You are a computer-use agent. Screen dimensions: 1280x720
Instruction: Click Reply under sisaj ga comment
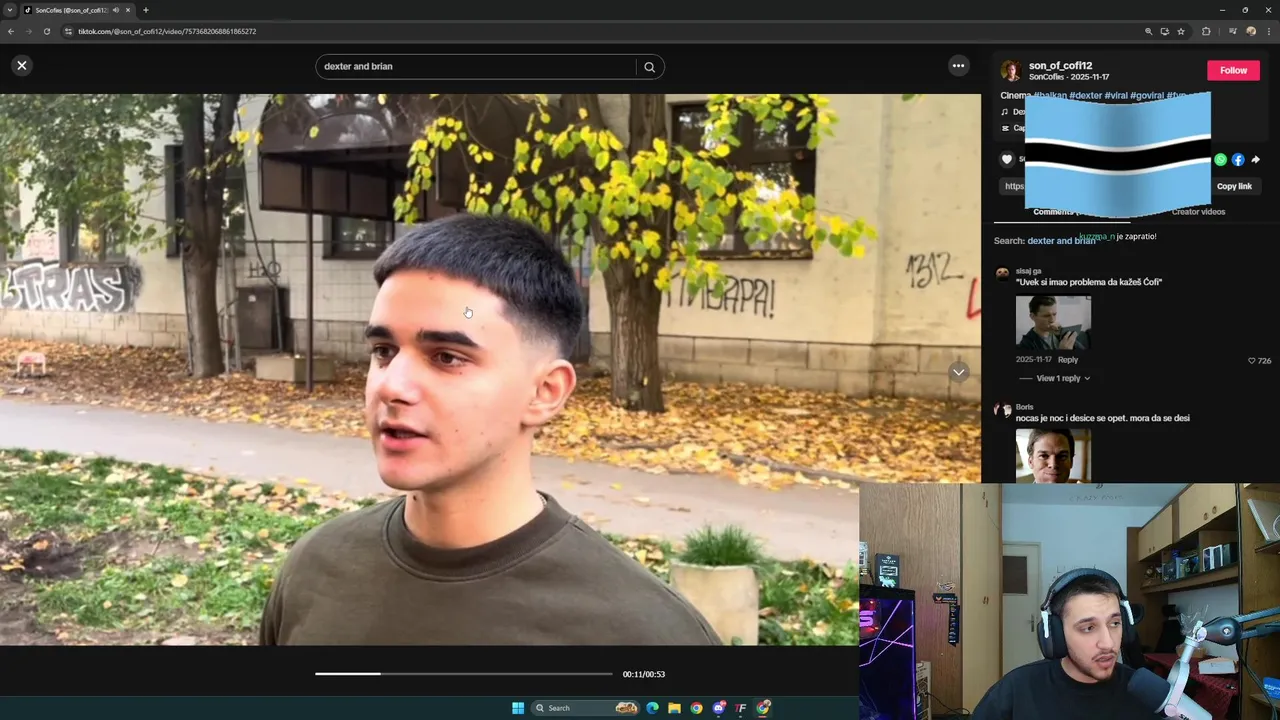point(1068,360)
